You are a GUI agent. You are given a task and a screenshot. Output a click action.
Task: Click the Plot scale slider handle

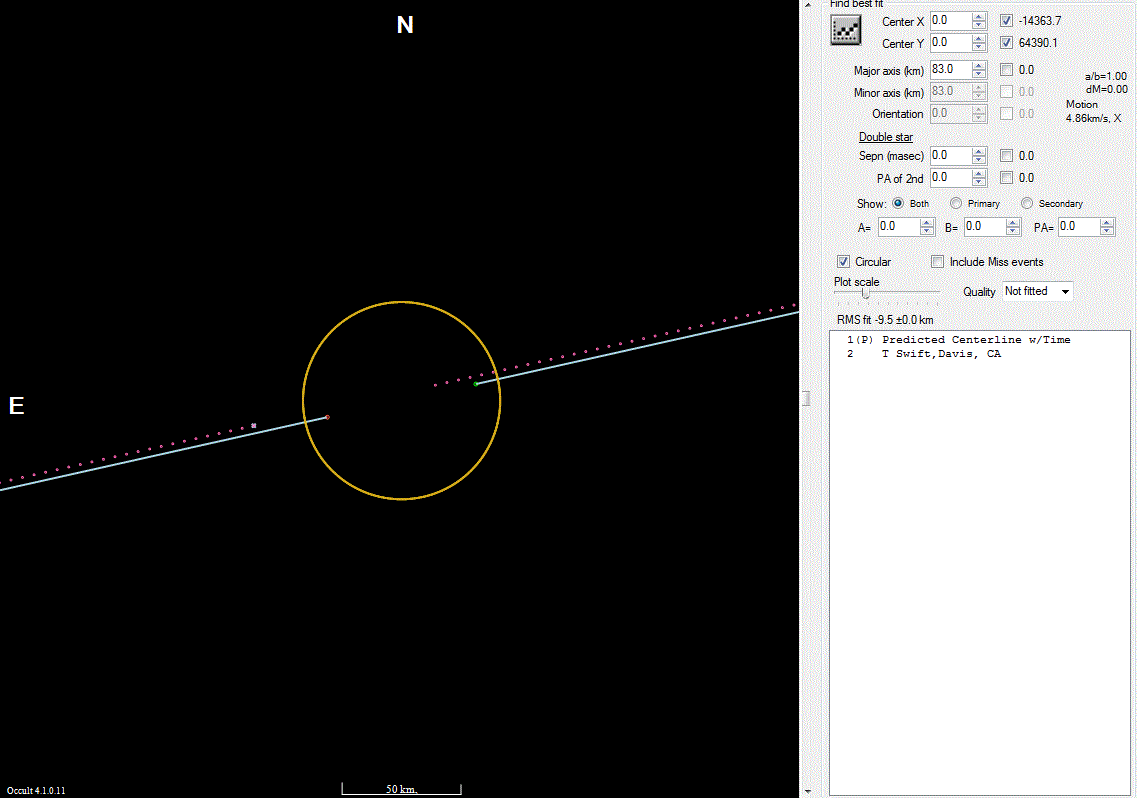coord(865,292)
